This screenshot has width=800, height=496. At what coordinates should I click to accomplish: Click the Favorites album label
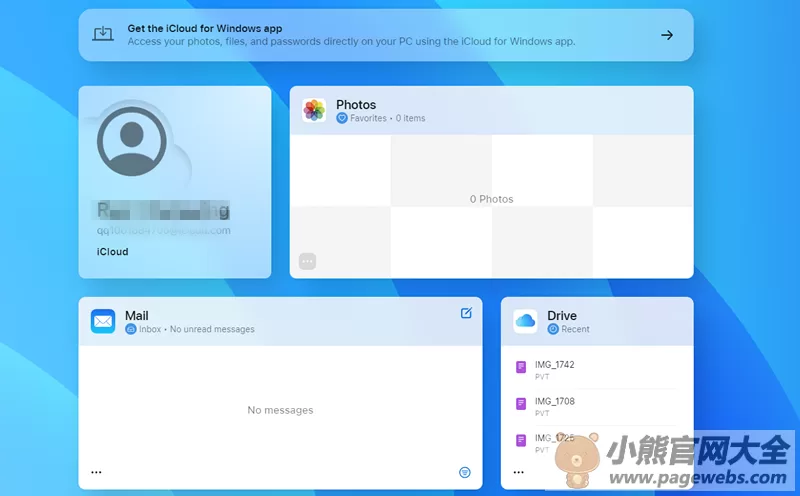tap(368, 118)
